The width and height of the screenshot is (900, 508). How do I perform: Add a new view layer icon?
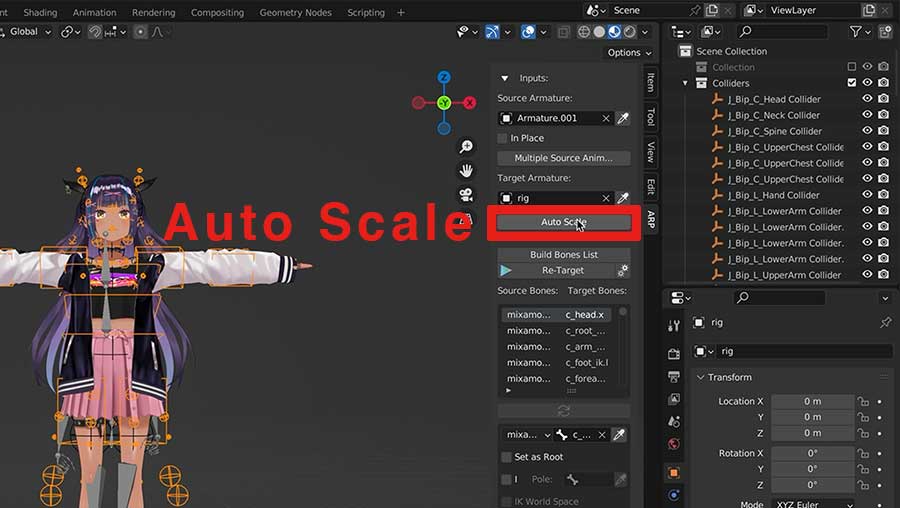coord(868,10)
